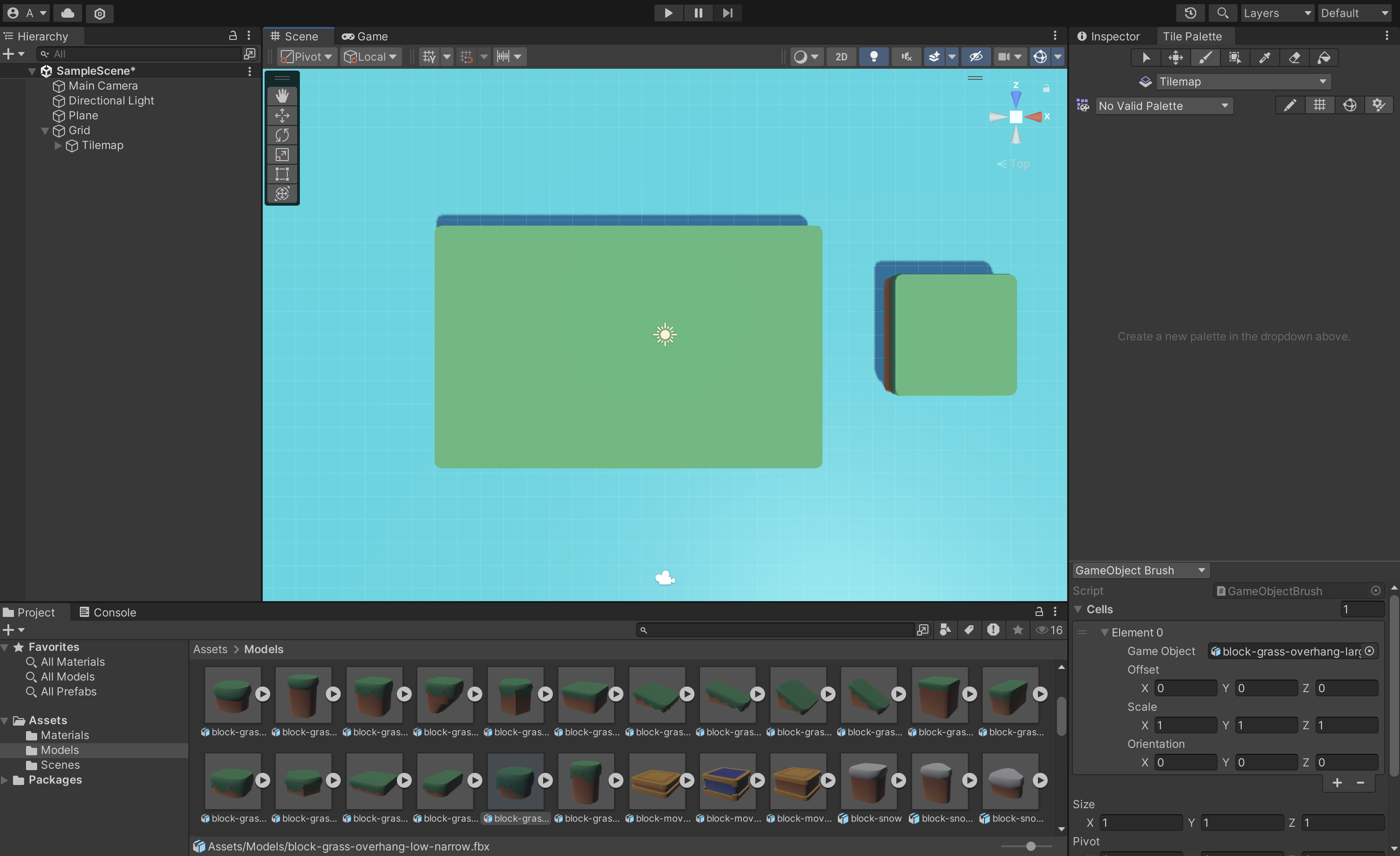1400x856 pixels.
Task: Switch to the Game tab
Action: [x=365, y=36]
